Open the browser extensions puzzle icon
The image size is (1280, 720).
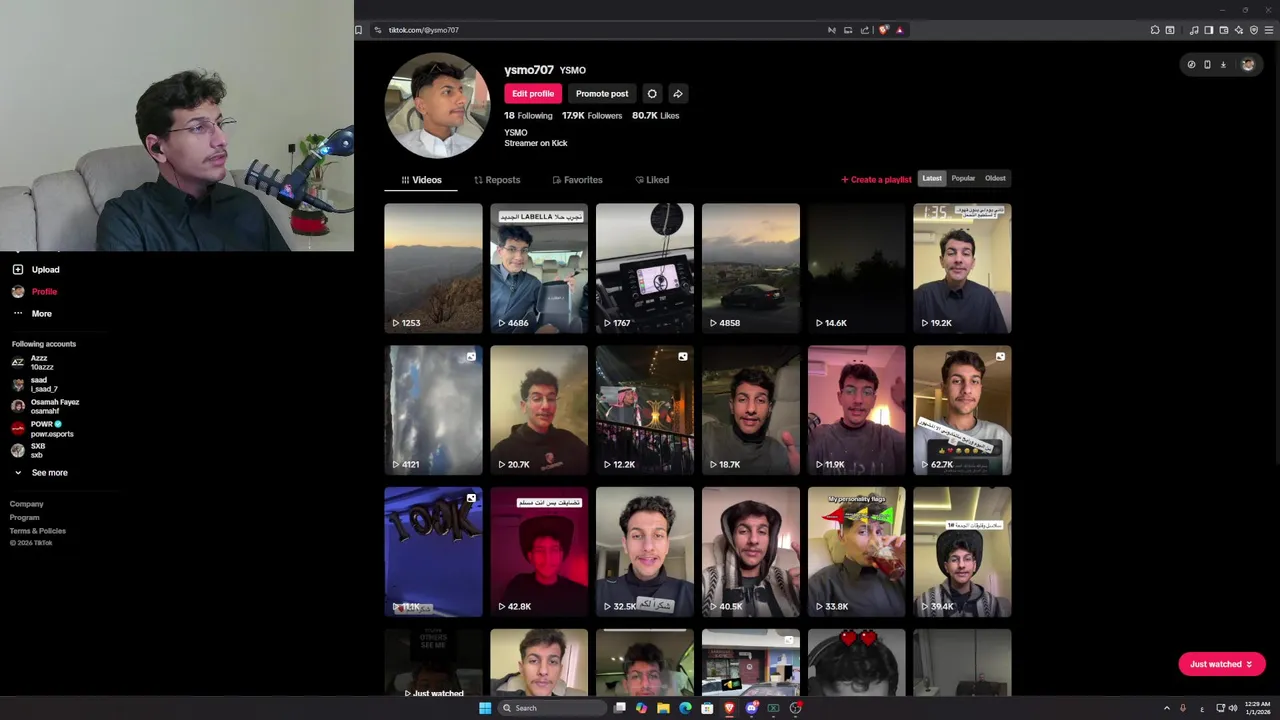tap(1155, 30)
